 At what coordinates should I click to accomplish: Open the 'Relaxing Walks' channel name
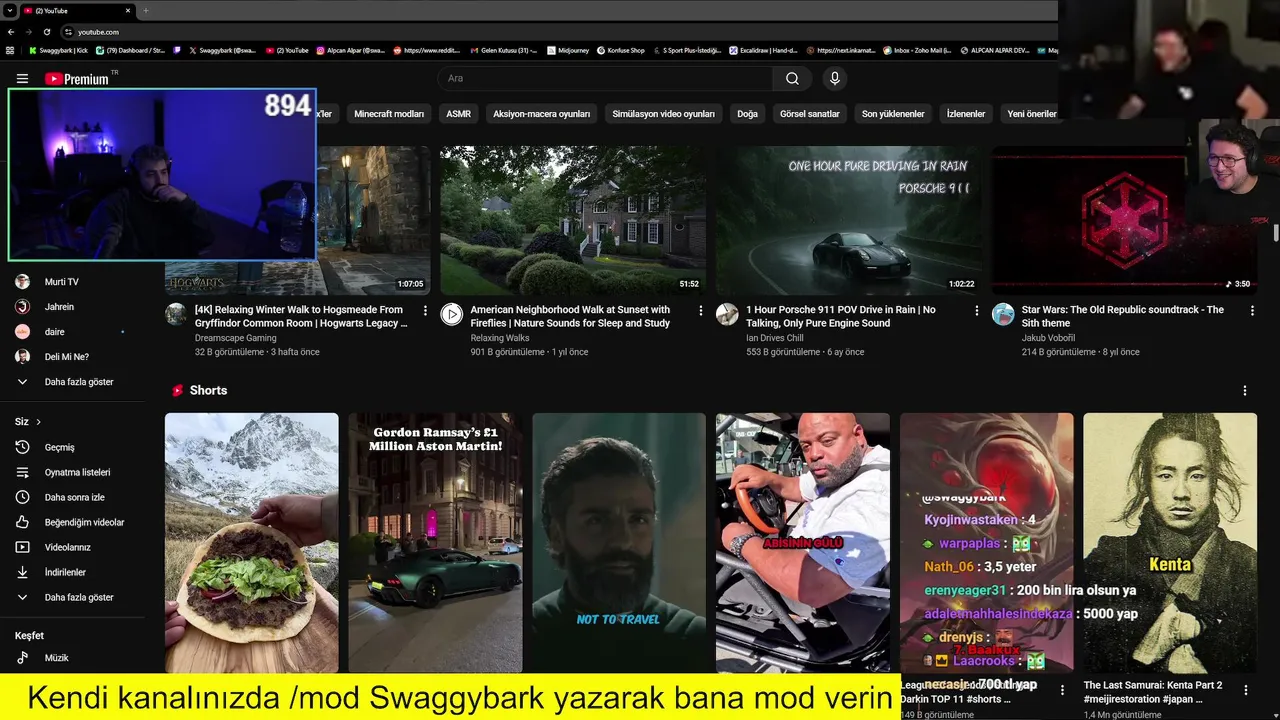[x=500, y=338]
